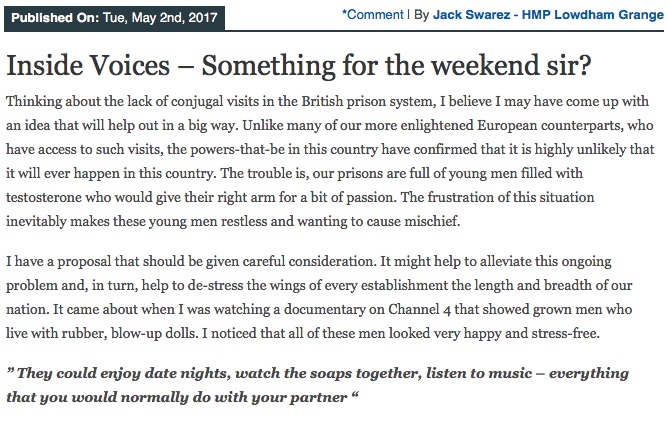
Task: Click the article headline Inside Voices
Action: click(299, 65)
